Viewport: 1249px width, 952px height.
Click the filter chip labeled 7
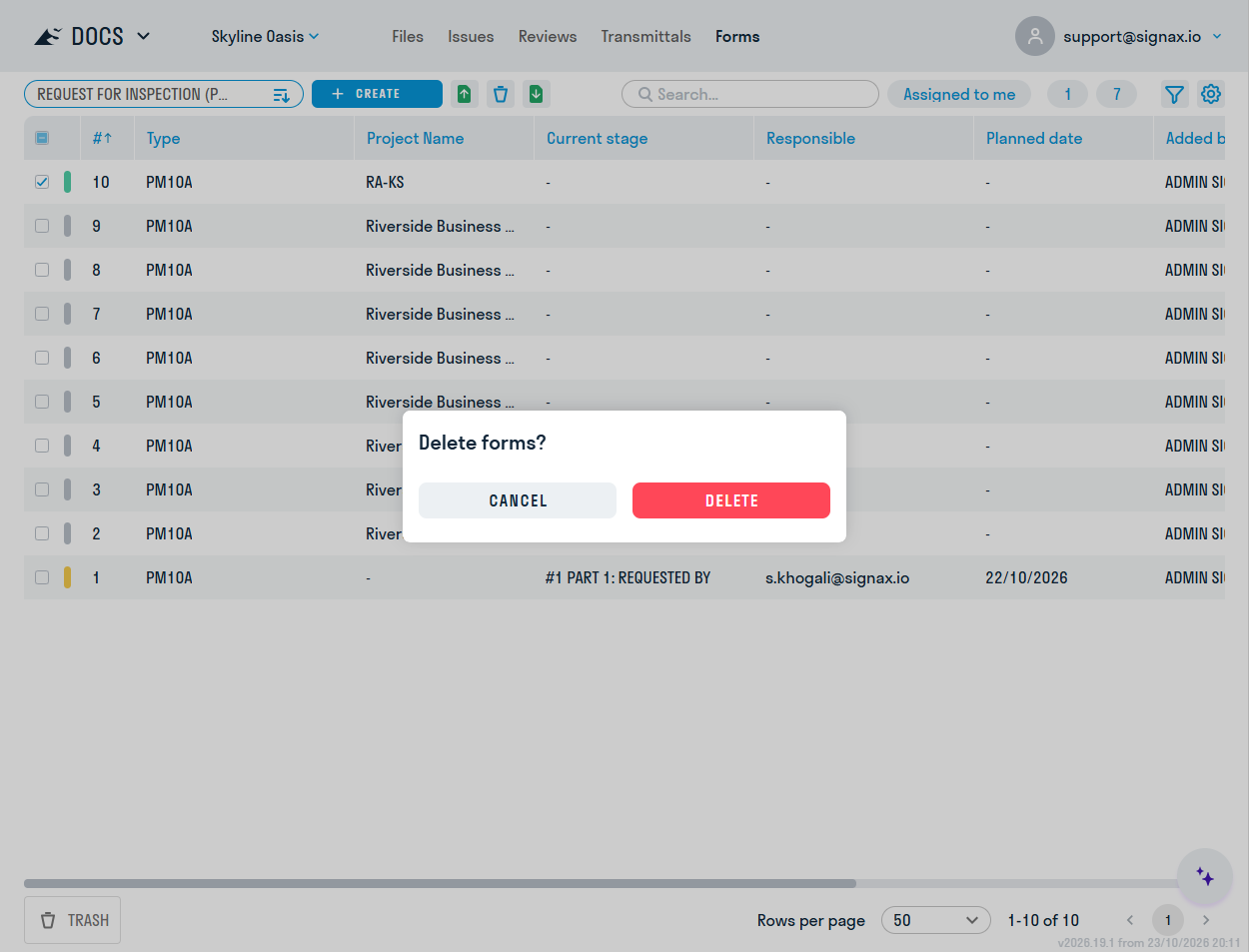pos(1116,94)
